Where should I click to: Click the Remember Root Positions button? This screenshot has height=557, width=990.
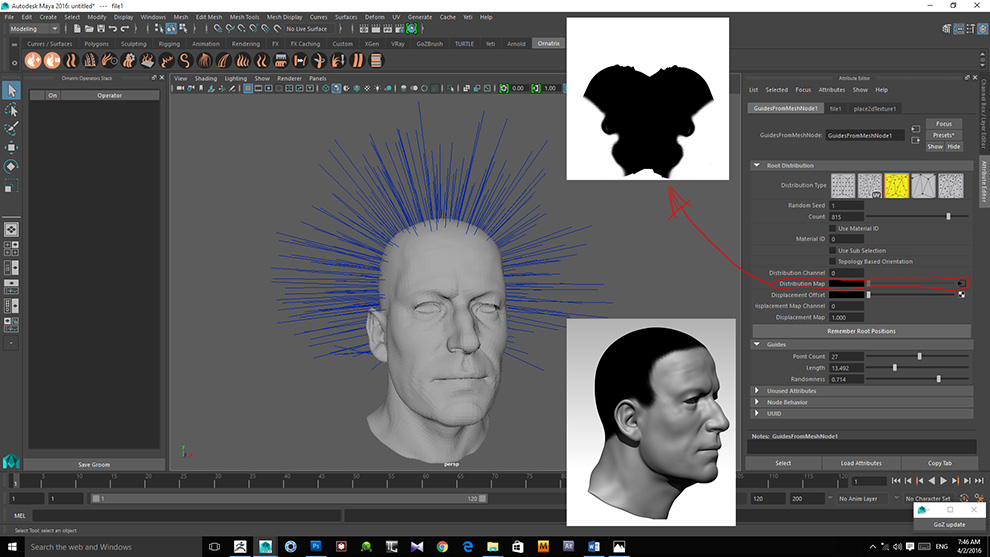[x=860, y=331]
